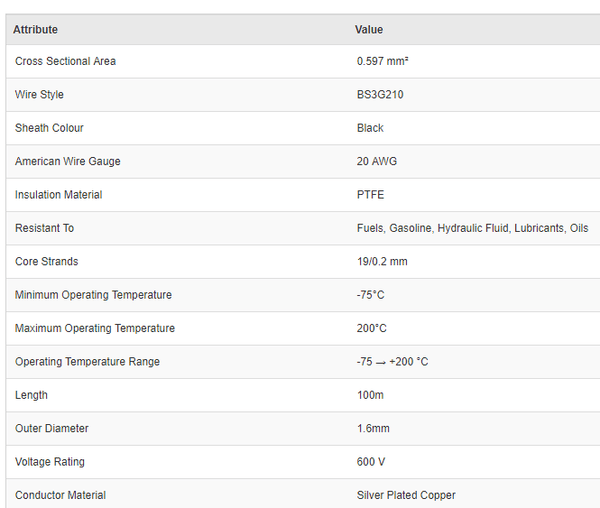Click the PTFE insulation material value
600x508 pixels.
pos(370,195)
